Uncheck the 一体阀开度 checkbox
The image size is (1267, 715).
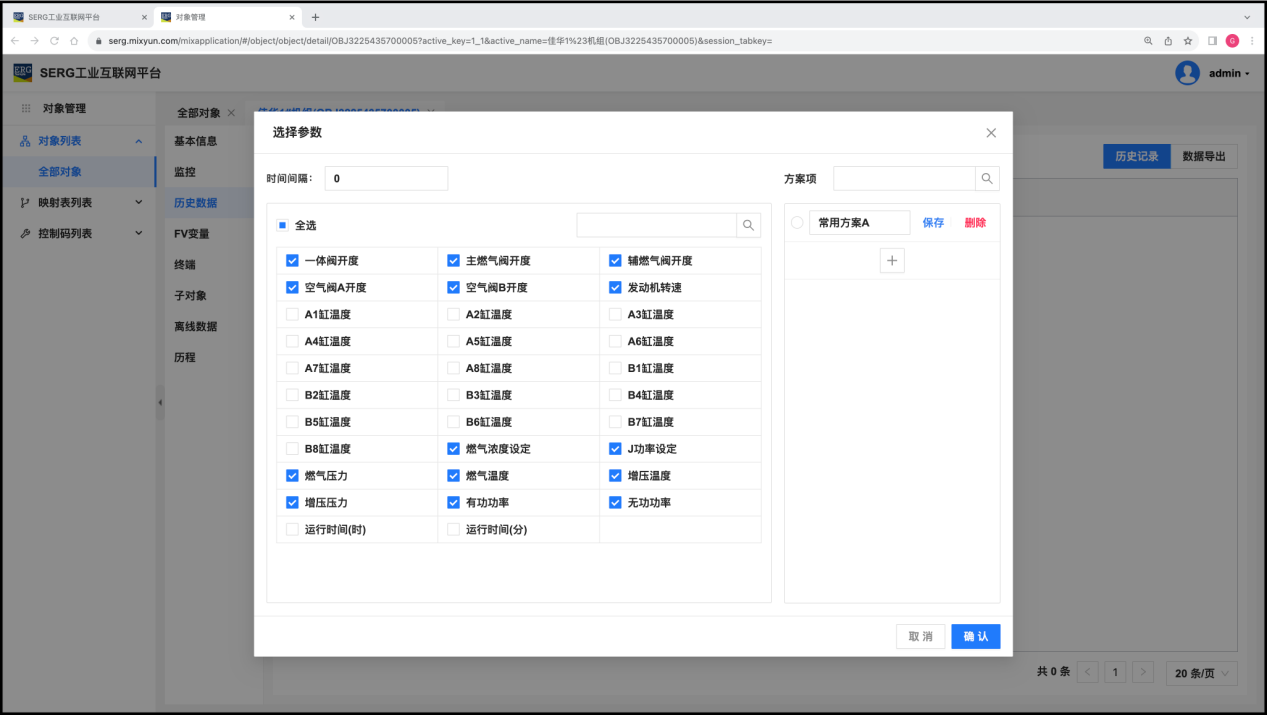pyautogui.click(x=292, y=261)
